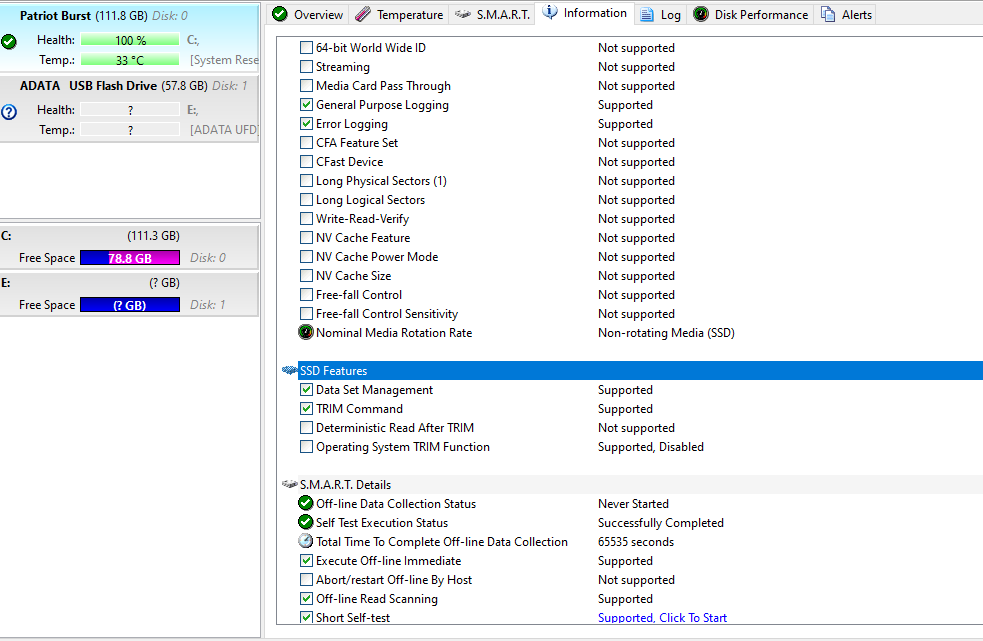Viewport: 983px width, 641px height.
Task: Click the Off-line Read Scanning checkbox
Action: (307, 599)
